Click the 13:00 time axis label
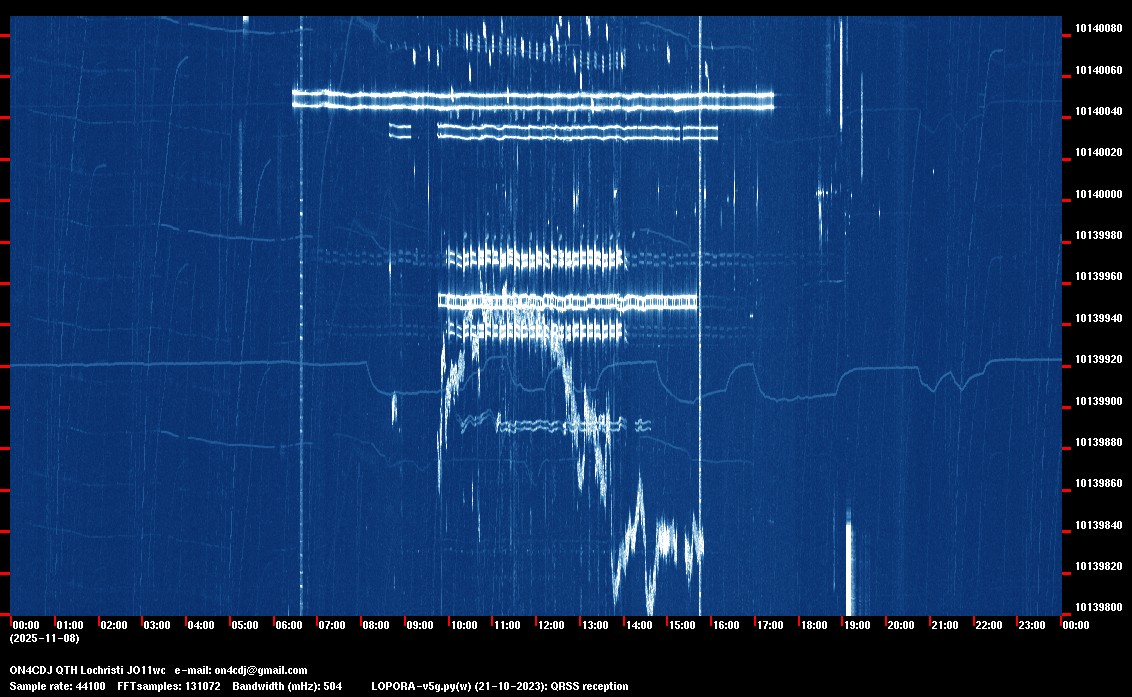 point(595,625)
